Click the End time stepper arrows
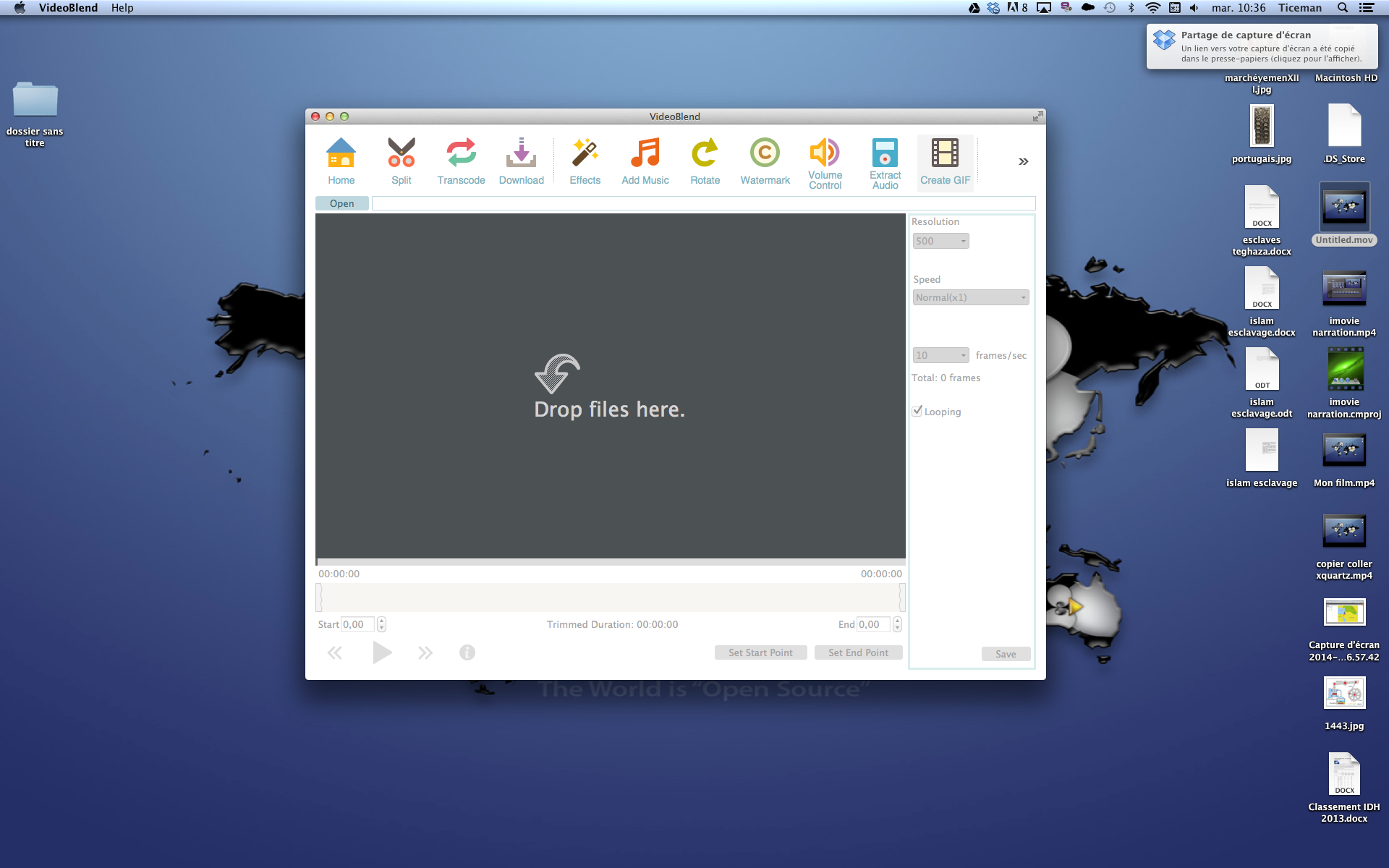Screen dimensions: 1389x868 pyautogui.click(x=897, y=624)
